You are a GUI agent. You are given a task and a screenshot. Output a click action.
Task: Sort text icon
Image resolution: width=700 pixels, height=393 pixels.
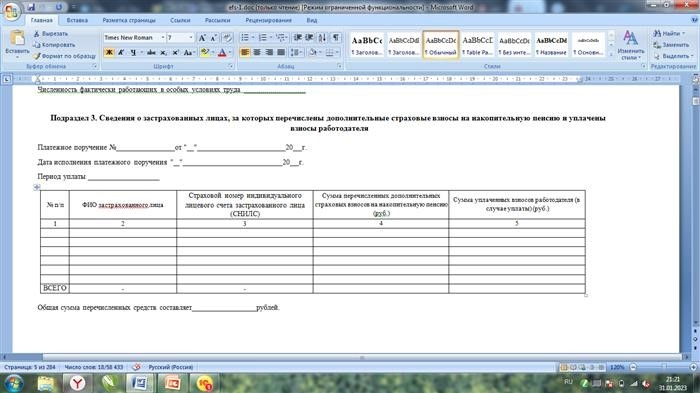322,38
